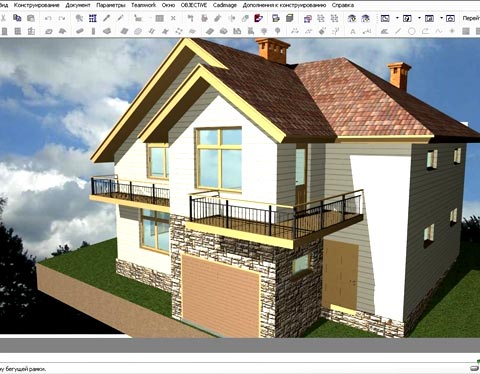Open the Документ menu
This screenshot has width=480, height=374.
coord(78,5)
